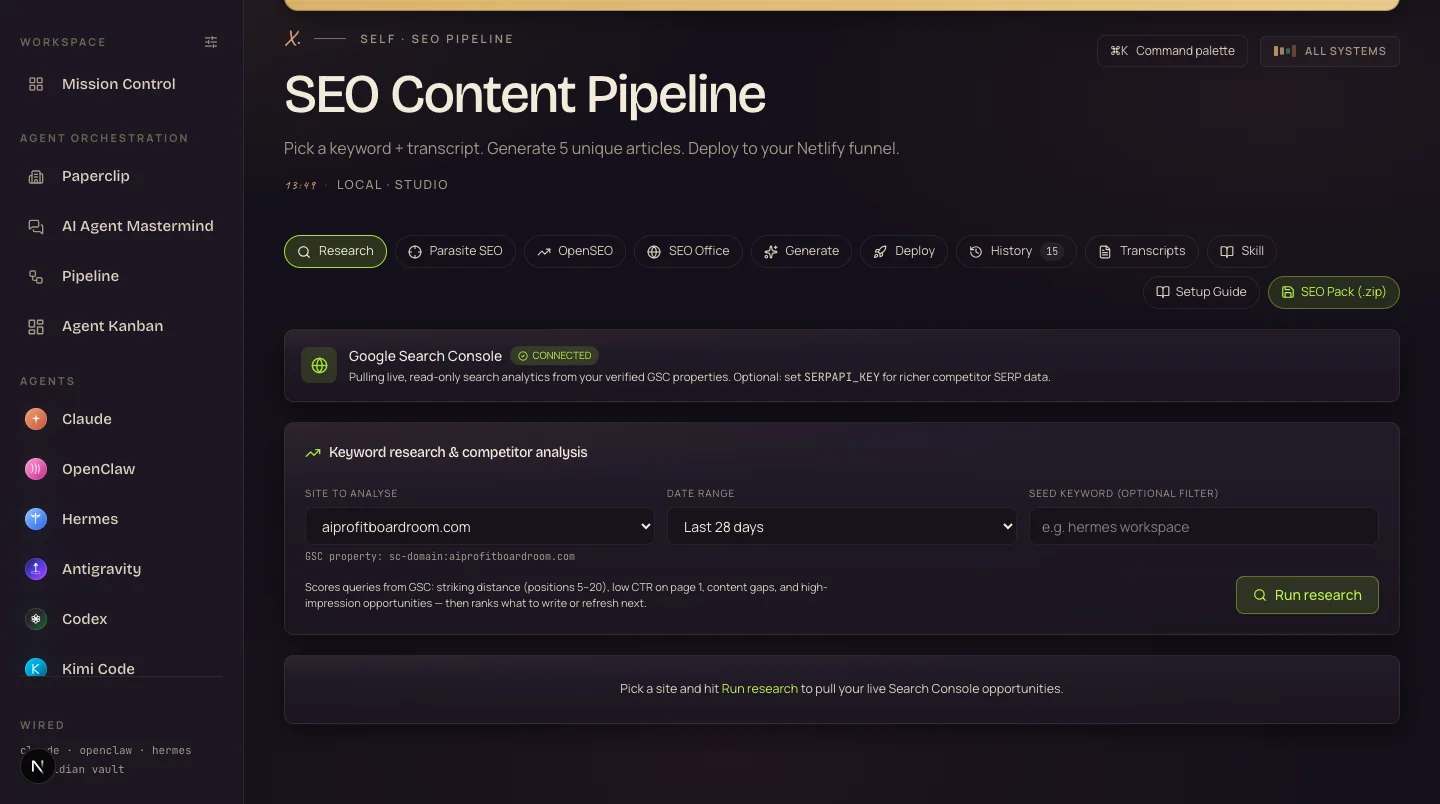The height and width of the screenshot is (804, 1440).
Task: Open the Skill tab
Action: coord(1242,251)
